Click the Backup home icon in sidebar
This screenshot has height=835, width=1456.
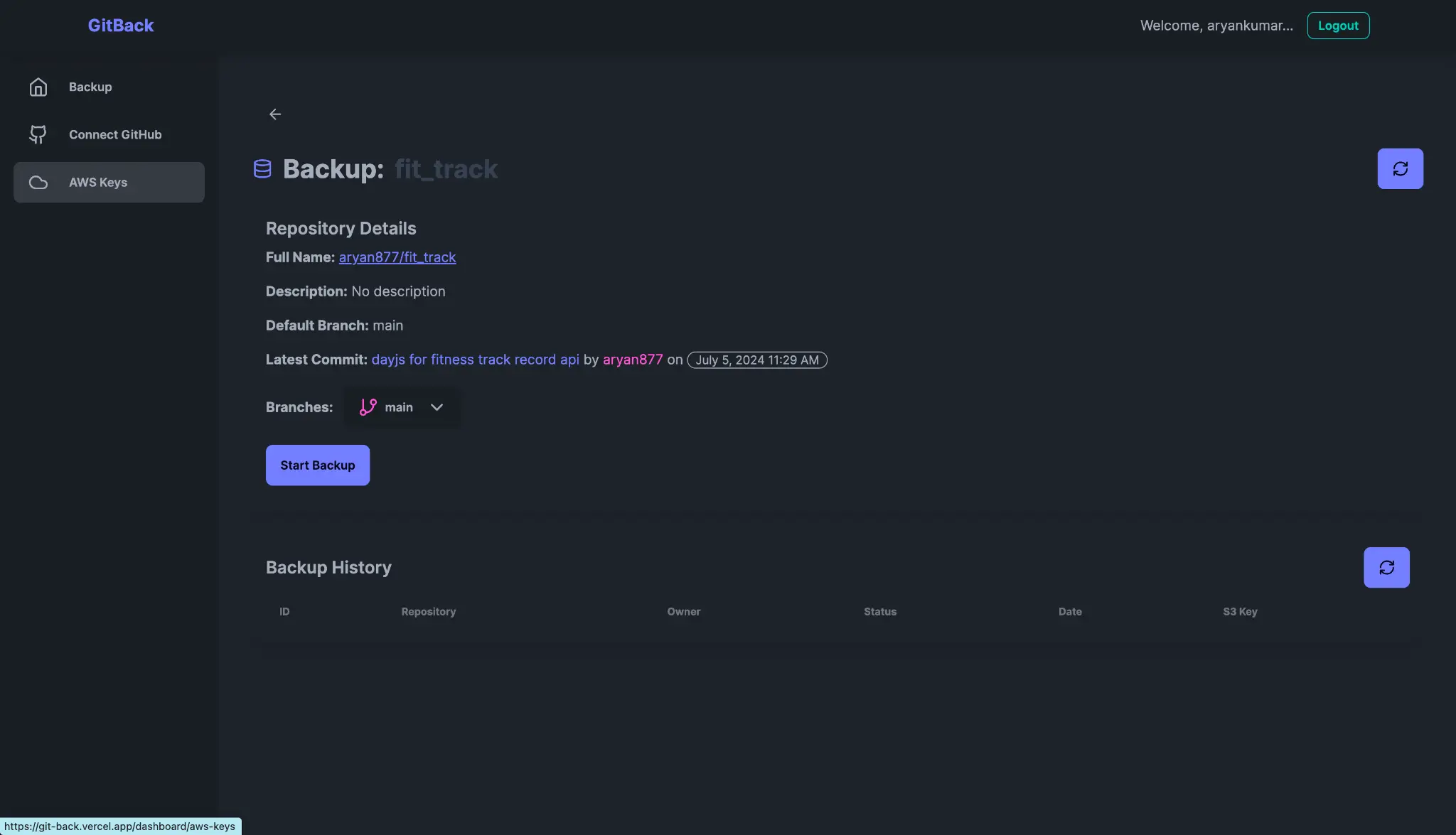(x=38, y=87)
